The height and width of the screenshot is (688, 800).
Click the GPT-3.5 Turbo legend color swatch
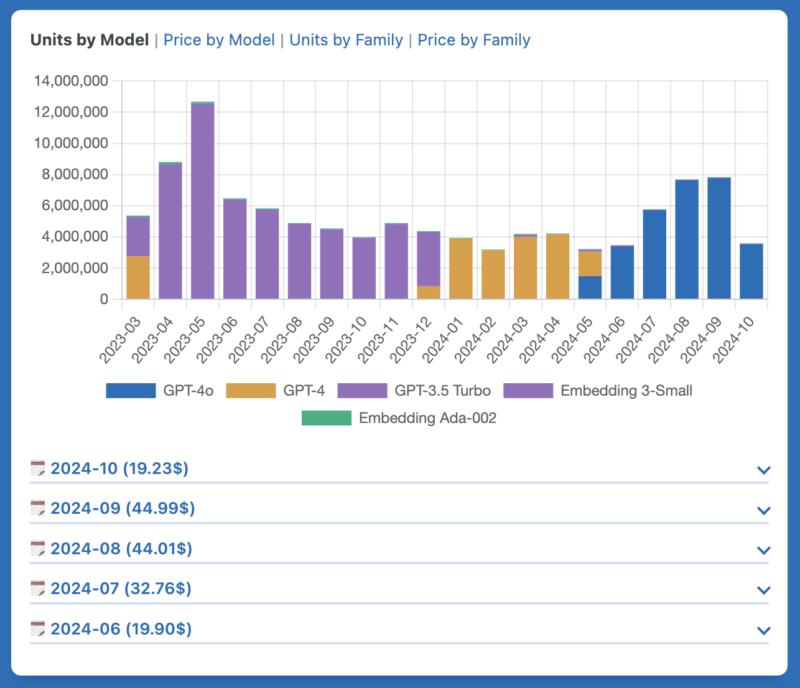coord(363,390)
